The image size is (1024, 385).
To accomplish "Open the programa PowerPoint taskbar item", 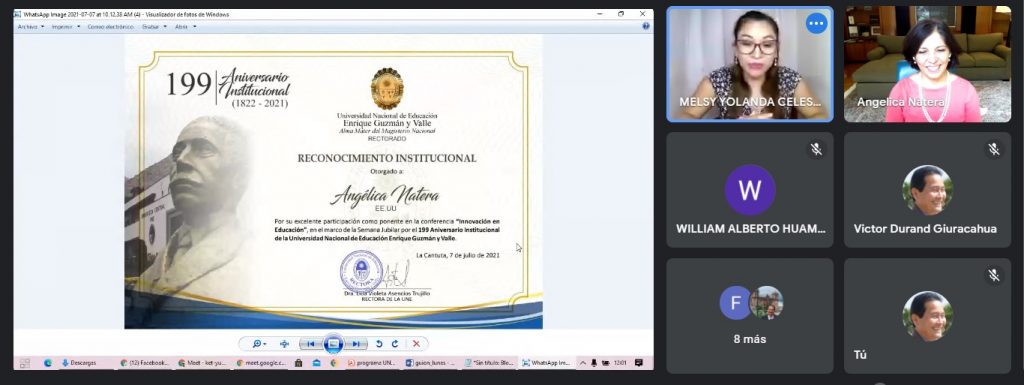I will (x=372, y=363).
